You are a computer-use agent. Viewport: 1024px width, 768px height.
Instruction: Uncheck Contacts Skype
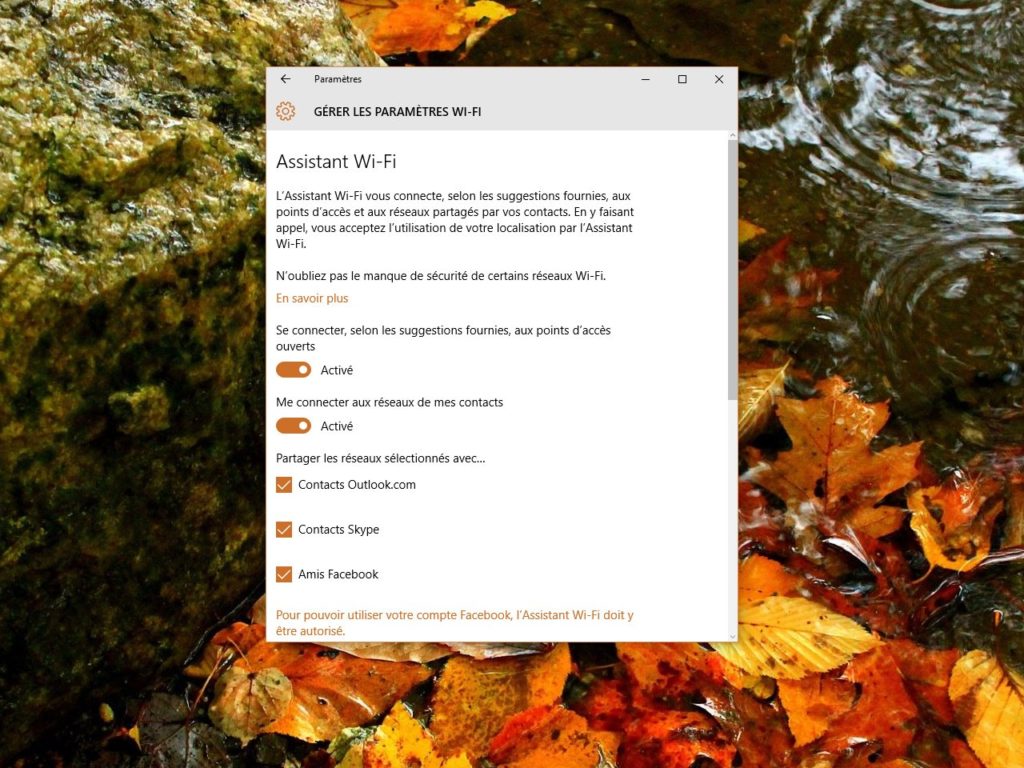point(284,529)
